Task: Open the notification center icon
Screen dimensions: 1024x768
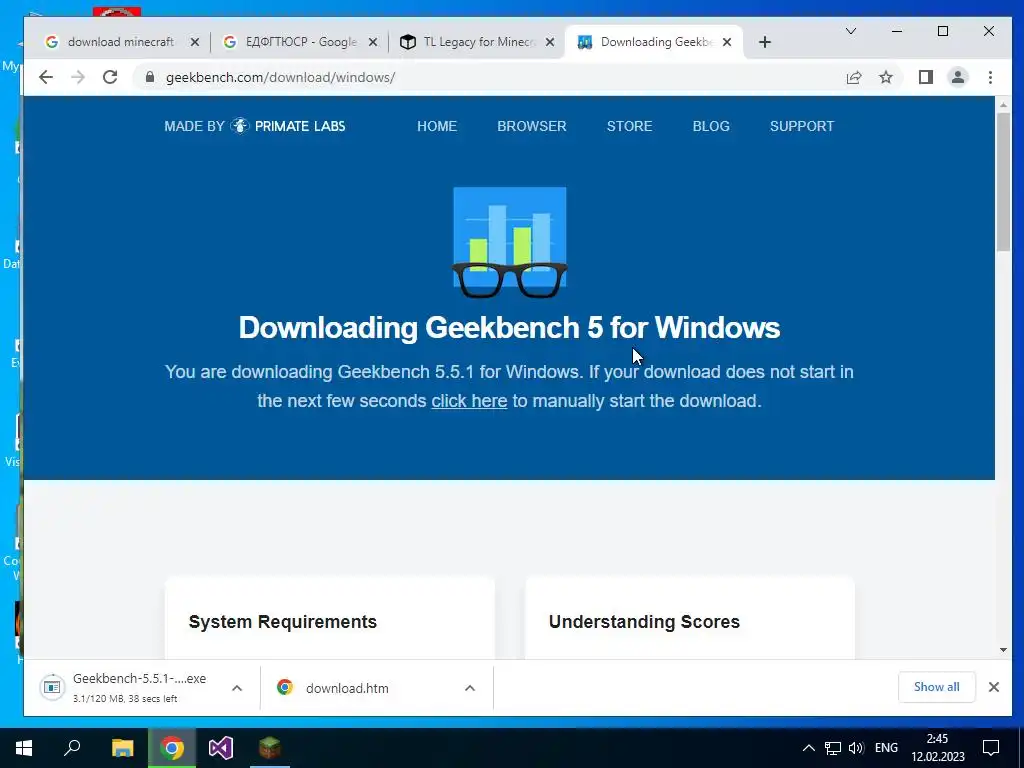Action: (991, 748)
